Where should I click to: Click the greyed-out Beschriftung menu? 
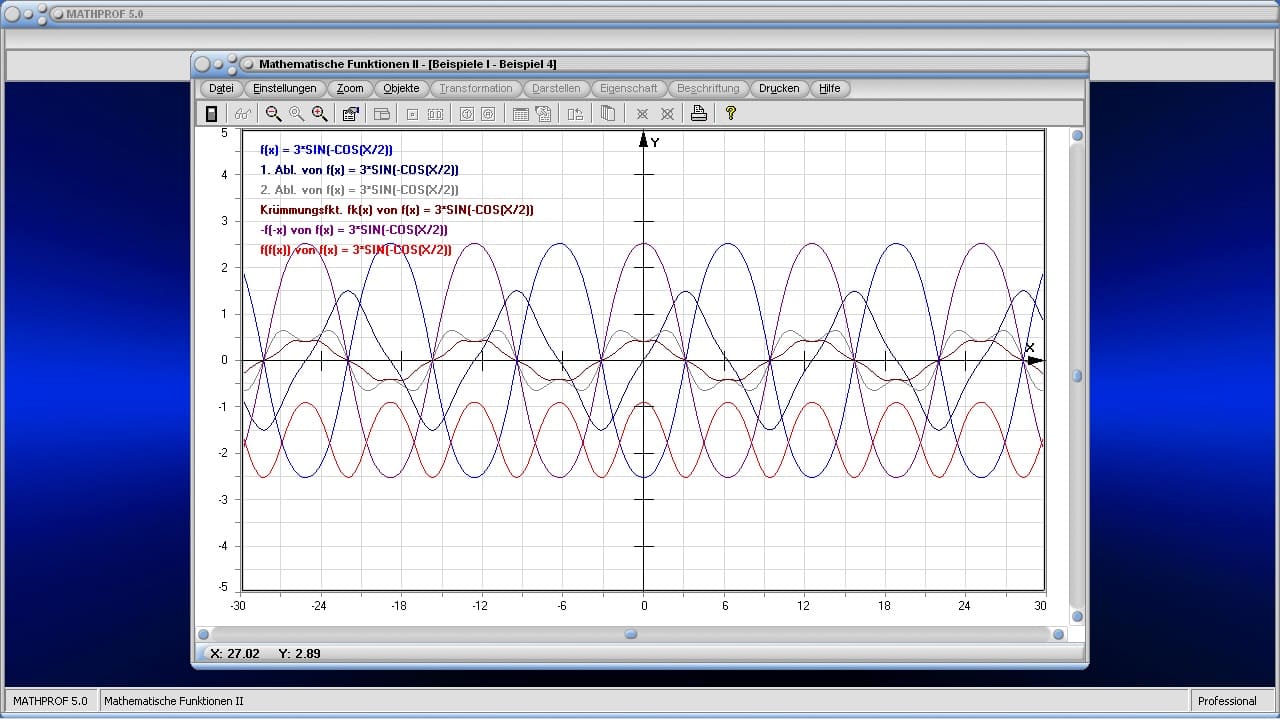708,88
